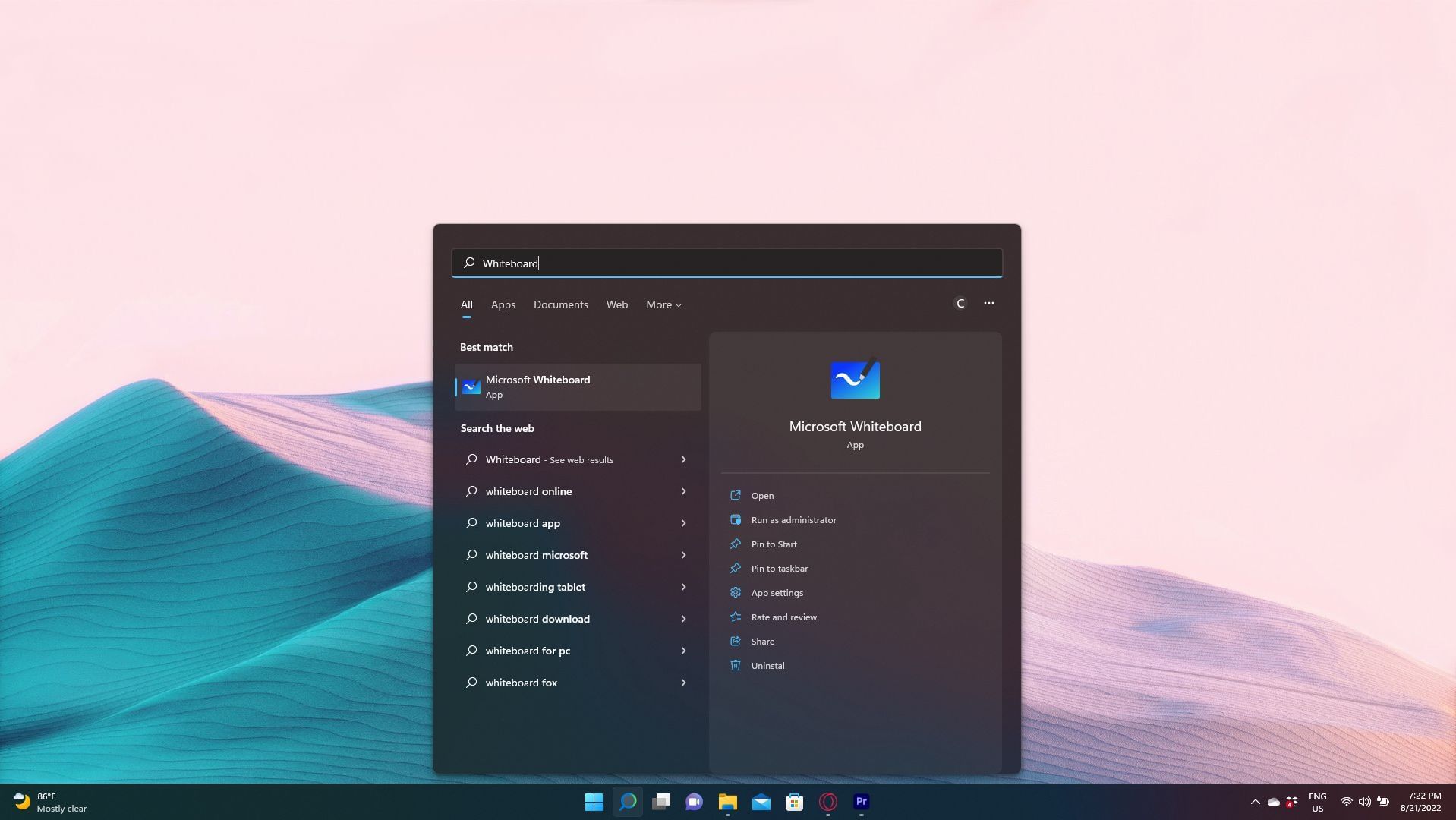The image size is (1456, 820).
Task: Open the Microsoft Store from the taskbar
Action: pos(794,802)
